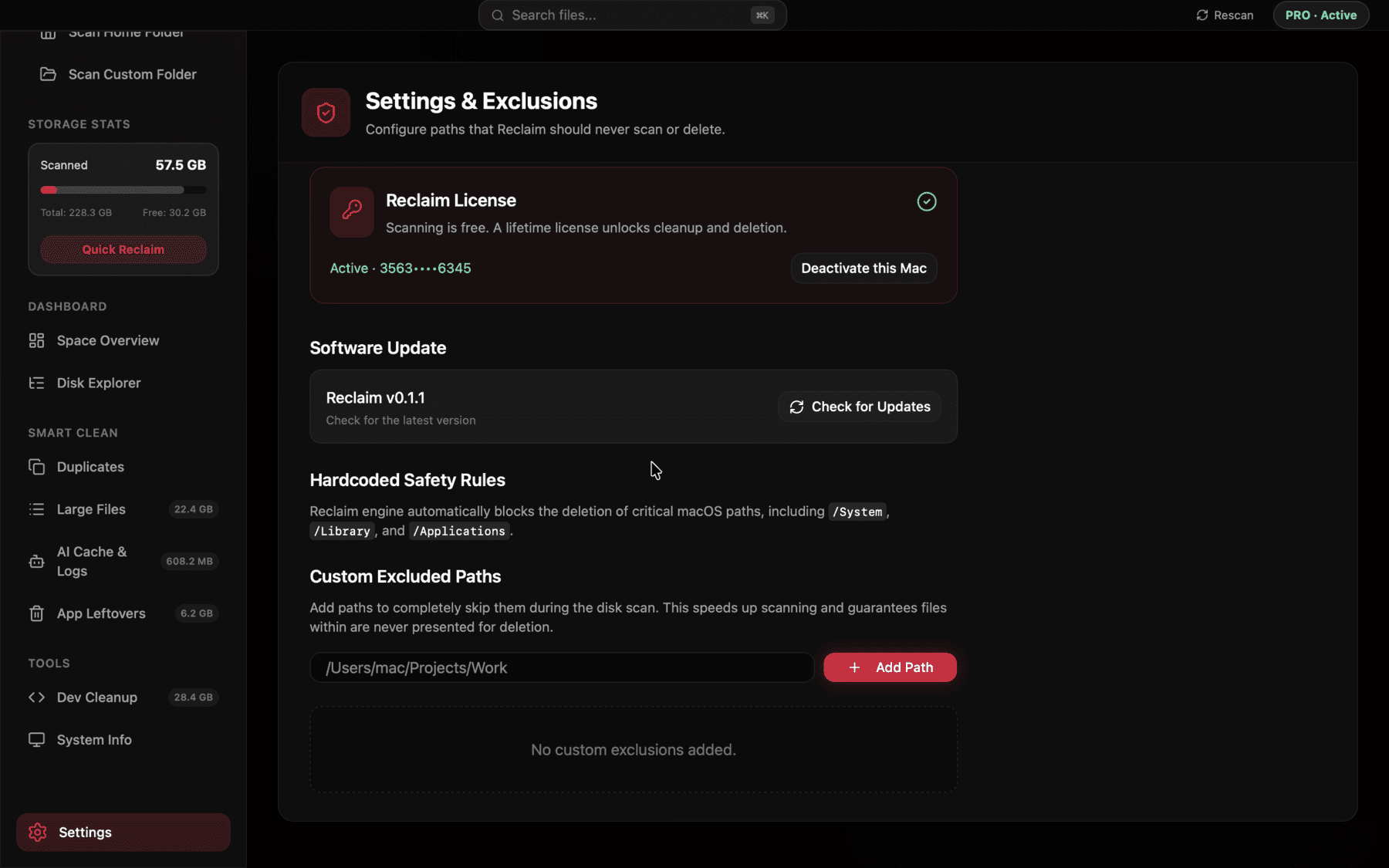The image size is (1389, 868).
Task: Select Duplicates under Smart Clean
Action: tap(123, 467)
